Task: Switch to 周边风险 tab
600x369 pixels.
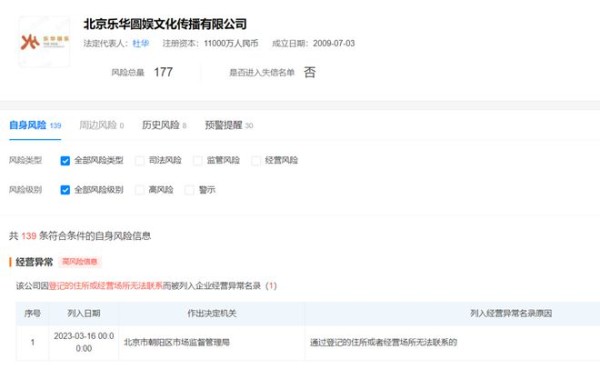Action: (101, 125)
